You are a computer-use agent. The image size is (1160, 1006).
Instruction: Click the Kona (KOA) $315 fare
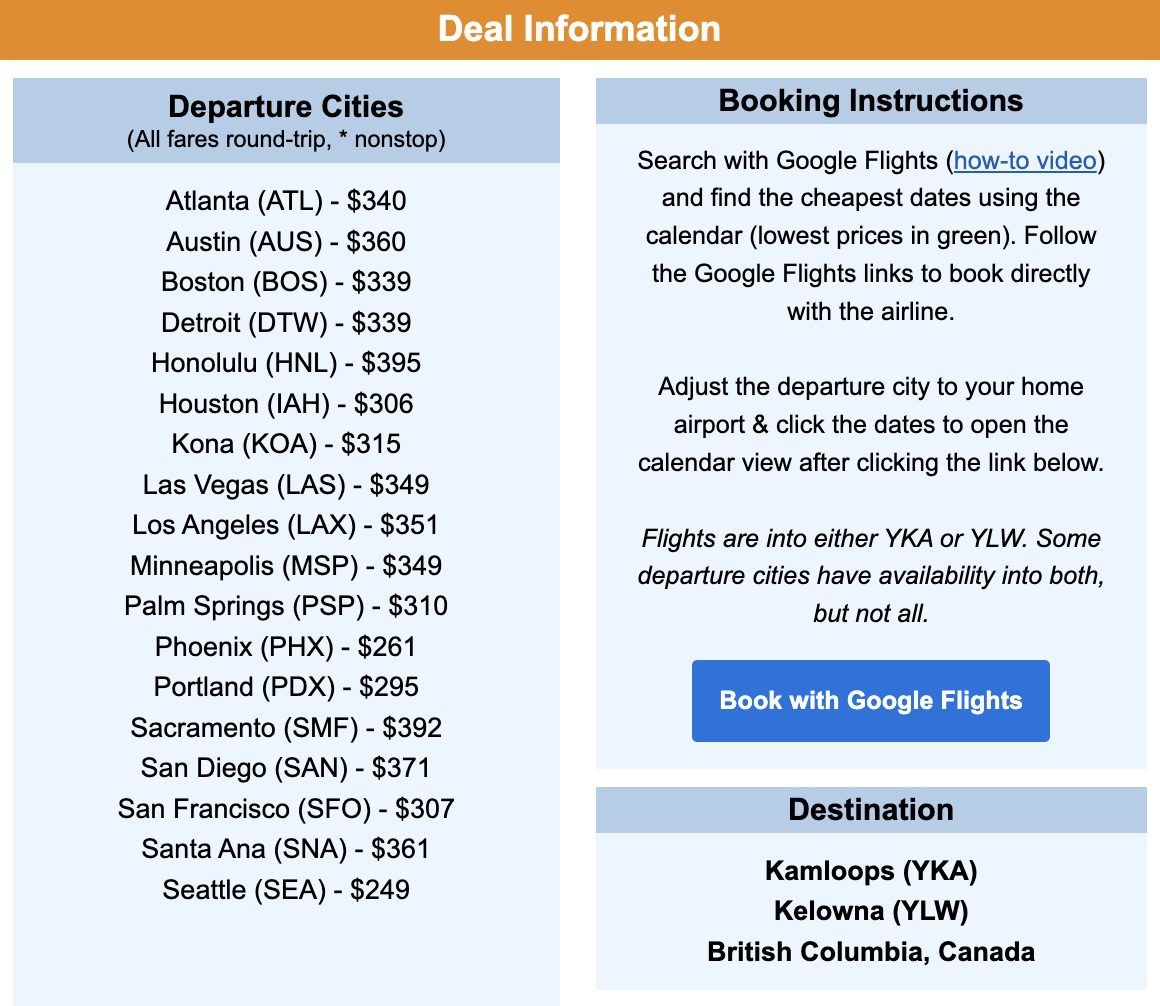click(283, 443)
